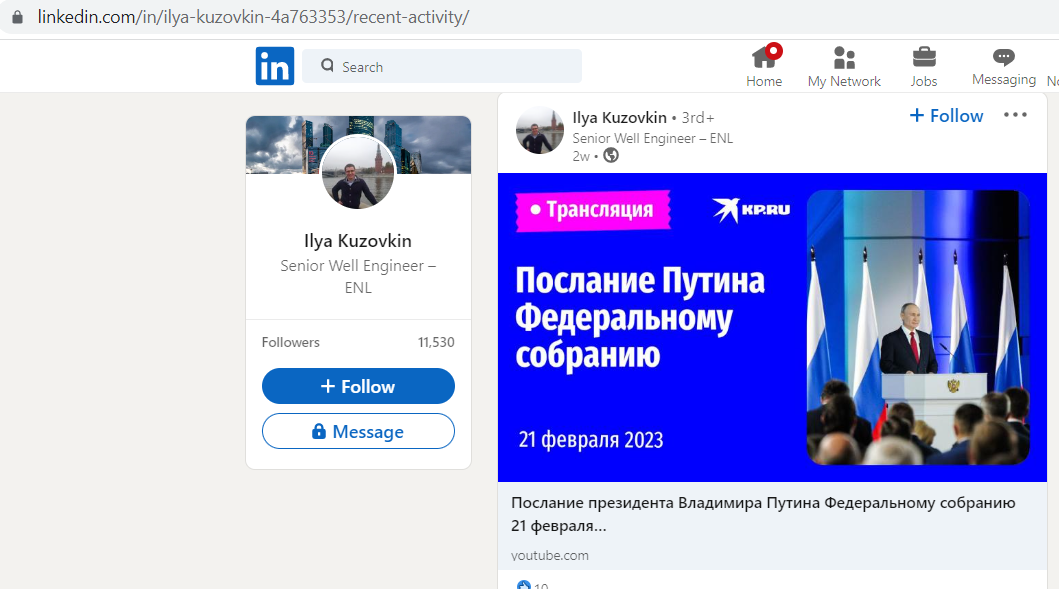Click the LinkedIn search input field
The image size is (1059, 589).
(442, 66)
